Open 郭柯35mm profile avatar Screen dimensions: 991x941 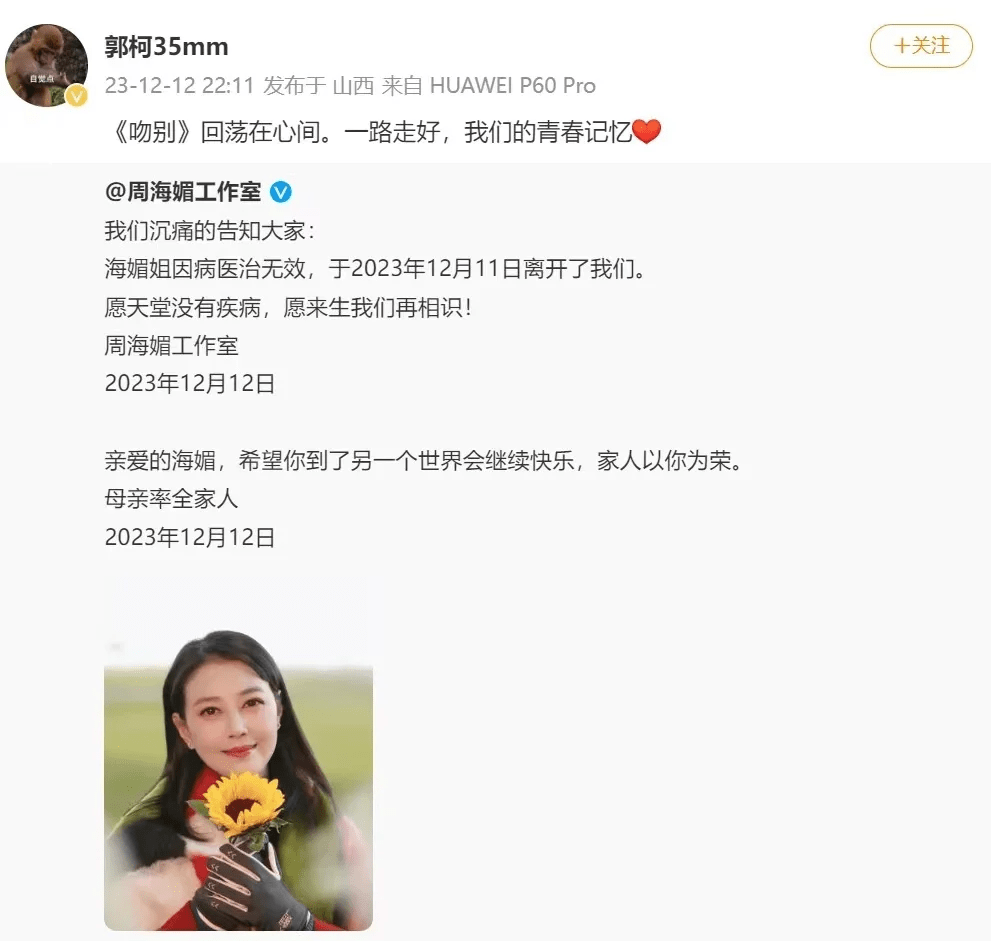pos(46,65)
